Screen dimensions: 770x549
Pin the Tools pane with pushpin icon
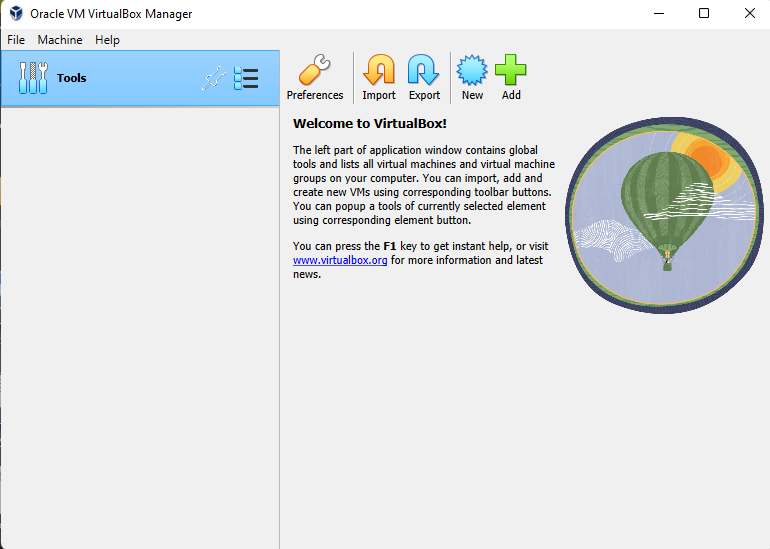click(214, 78)
